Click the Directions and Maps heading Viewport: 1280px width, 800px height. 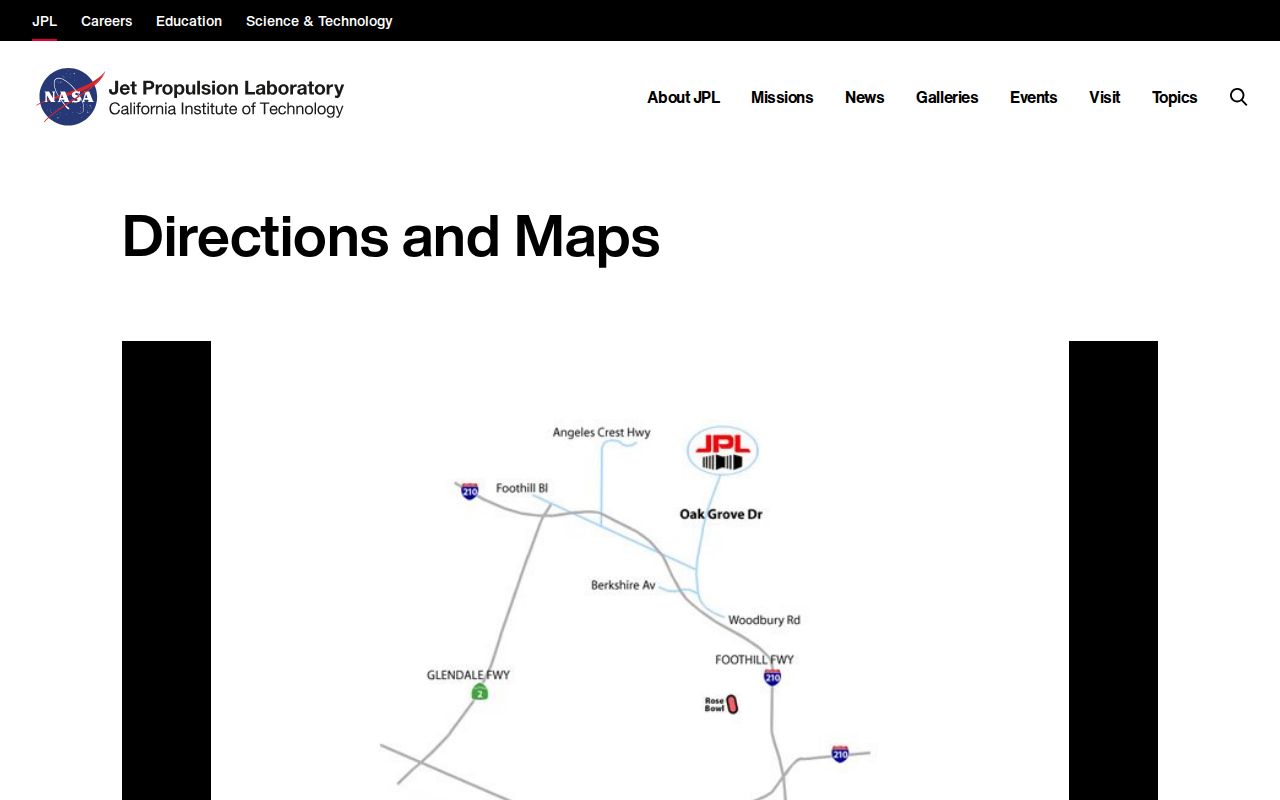point(391,236)
